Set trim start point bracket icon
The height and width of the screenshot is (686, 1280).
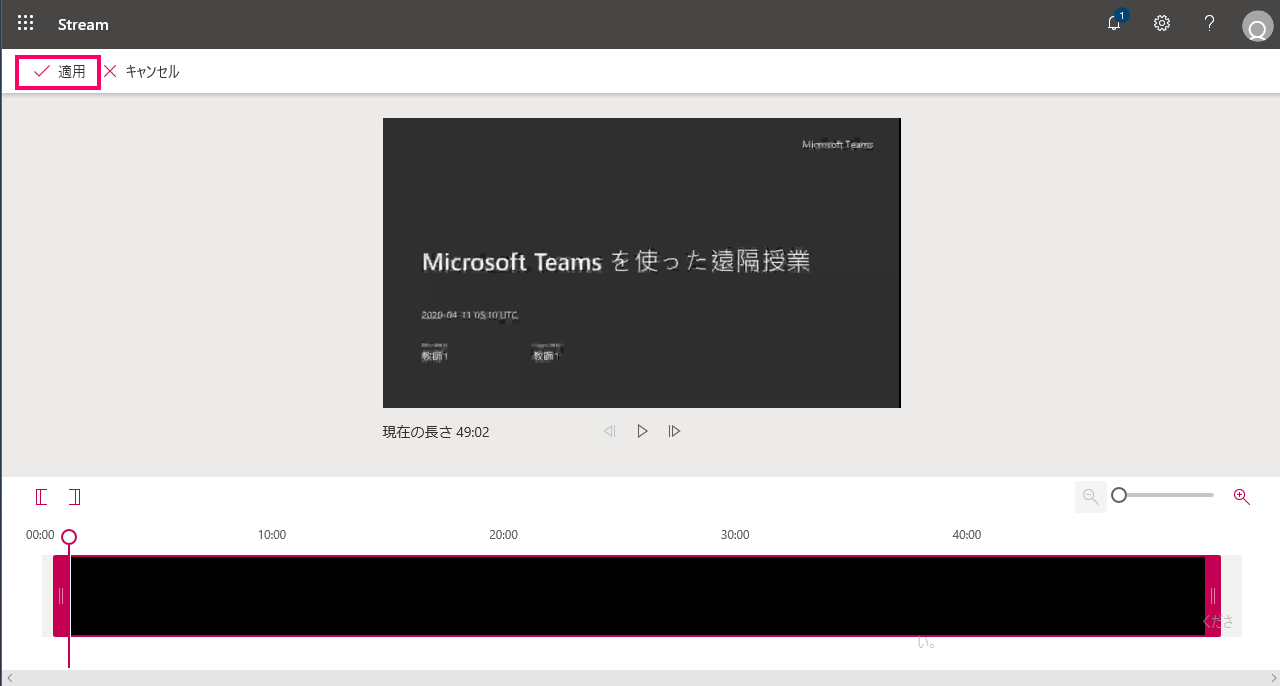tap(42, 497)
